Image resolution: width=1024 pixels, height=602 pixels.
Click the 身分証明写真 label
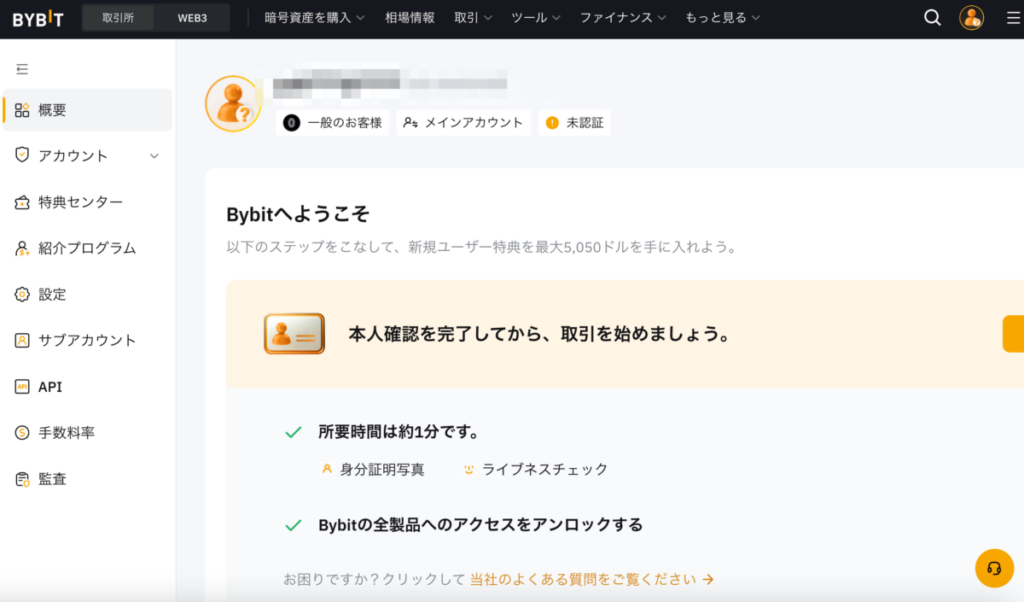[x=382, y=469]
